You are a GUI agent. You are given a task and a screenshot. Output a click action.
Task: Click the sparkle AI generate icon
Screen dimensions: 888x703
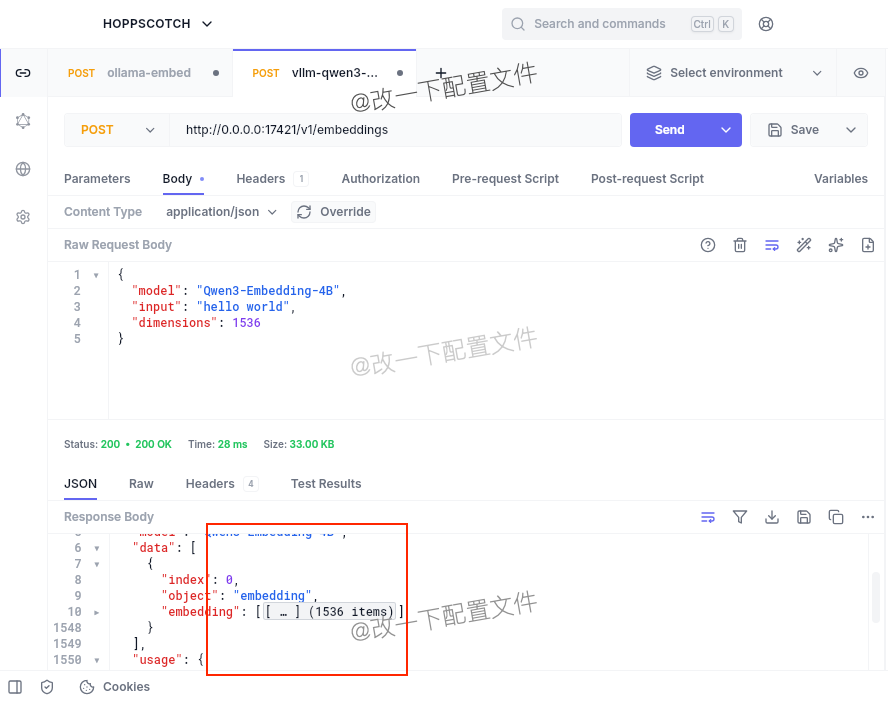tap(836, 245)
